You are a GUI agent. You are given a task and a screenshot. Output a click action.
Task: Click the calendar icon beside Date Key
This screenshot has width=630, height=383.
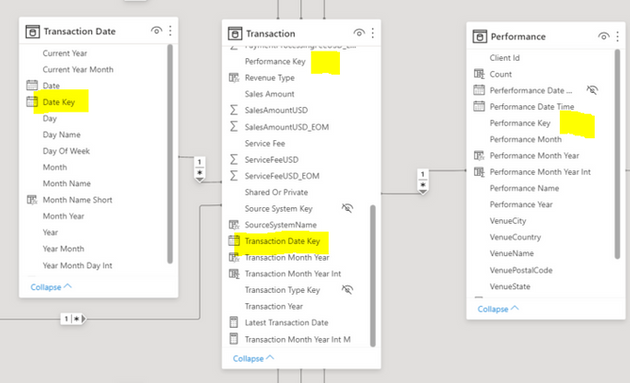coord(32,102)
